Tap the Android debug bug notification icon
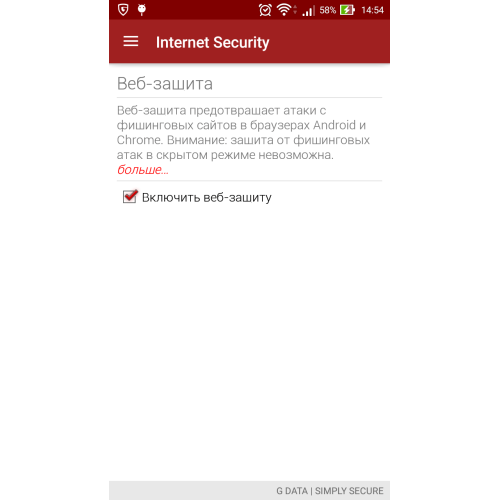 pos(142,10)
